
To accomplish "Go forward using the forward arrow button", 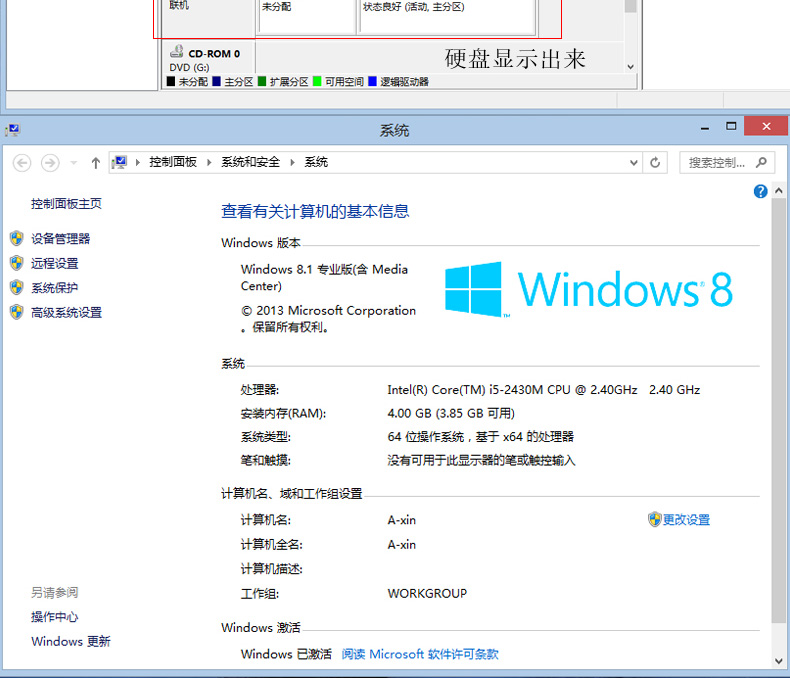I will tap(50, 163).
